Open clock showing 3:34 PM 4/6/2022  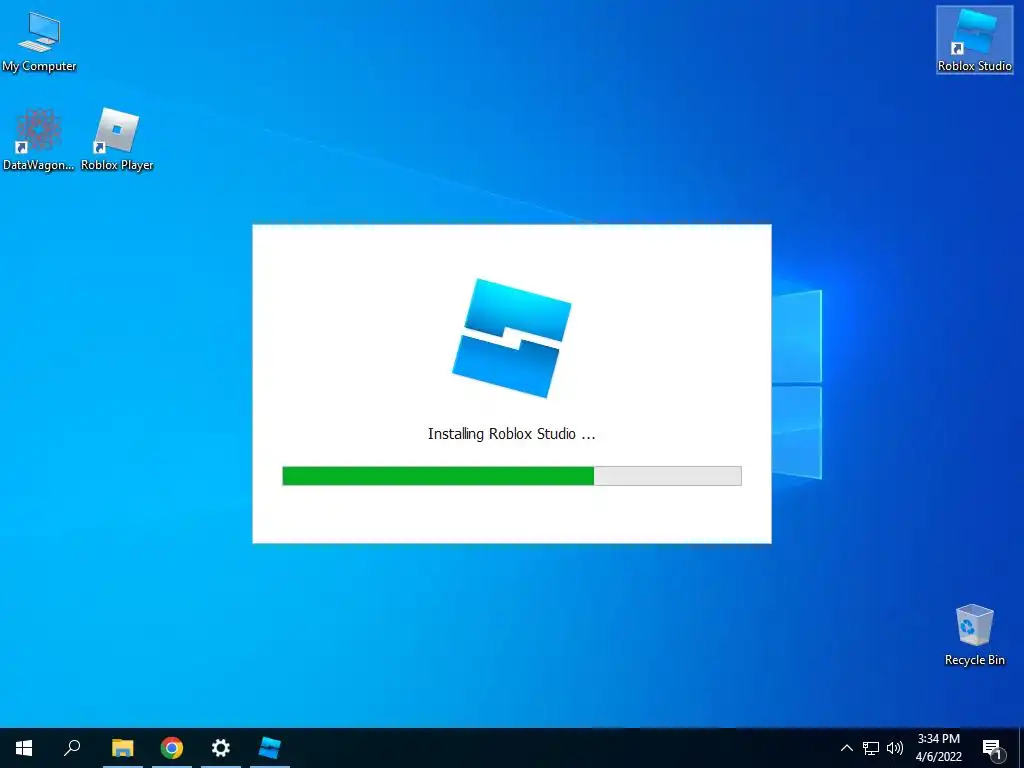click(x=938, y=748)
